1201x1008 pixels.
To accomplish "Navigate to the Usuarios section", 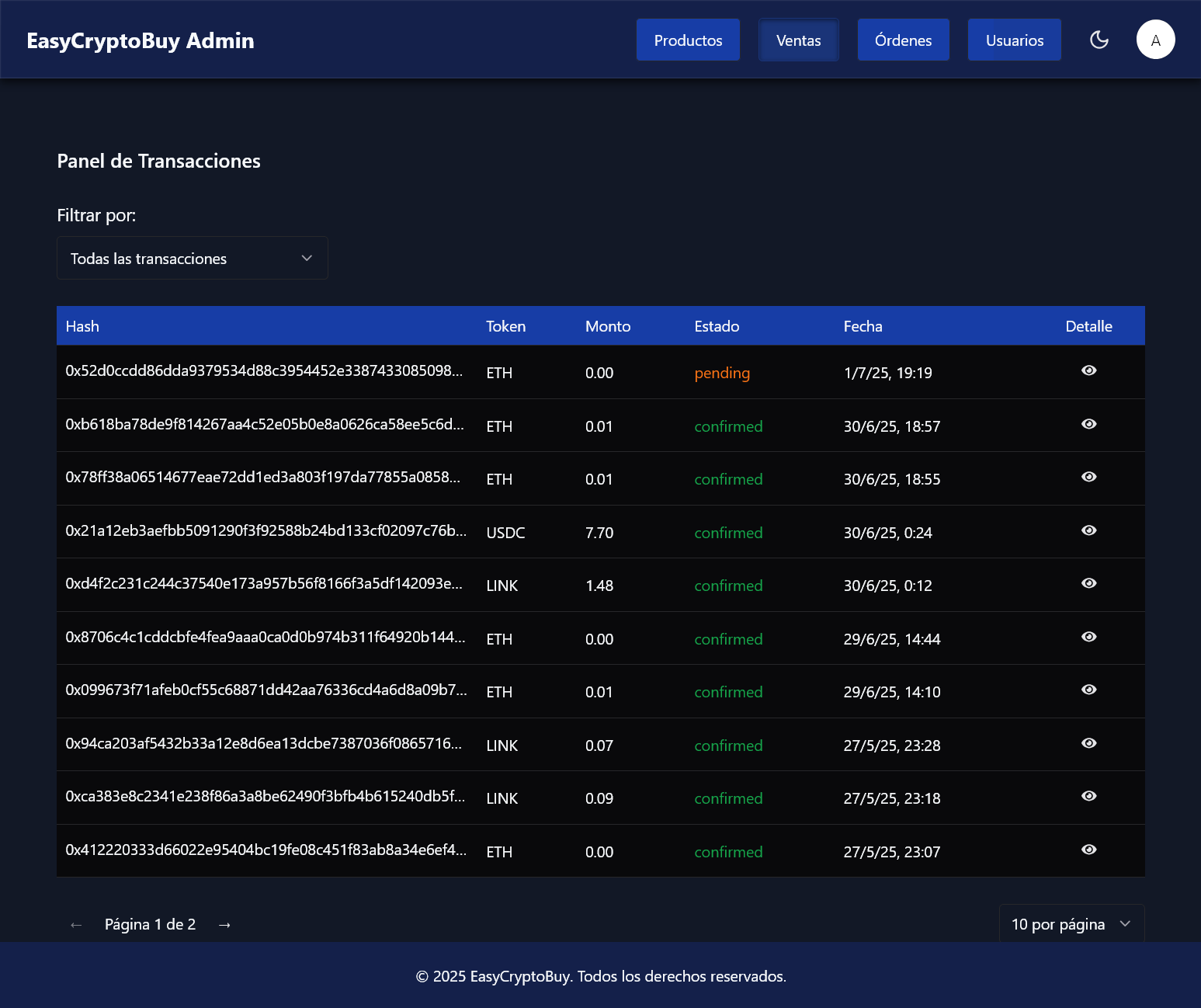I will tap(1014, 40).
